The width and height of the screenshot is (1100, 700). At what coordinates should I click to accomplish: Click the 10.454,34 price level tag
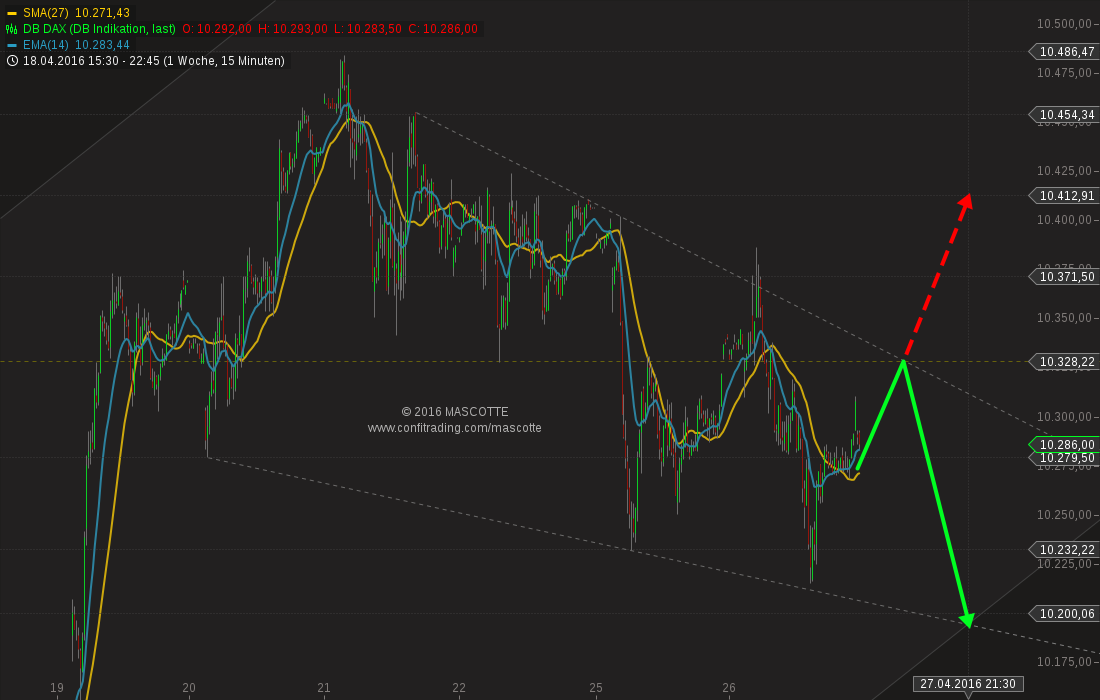[1063, 115]
